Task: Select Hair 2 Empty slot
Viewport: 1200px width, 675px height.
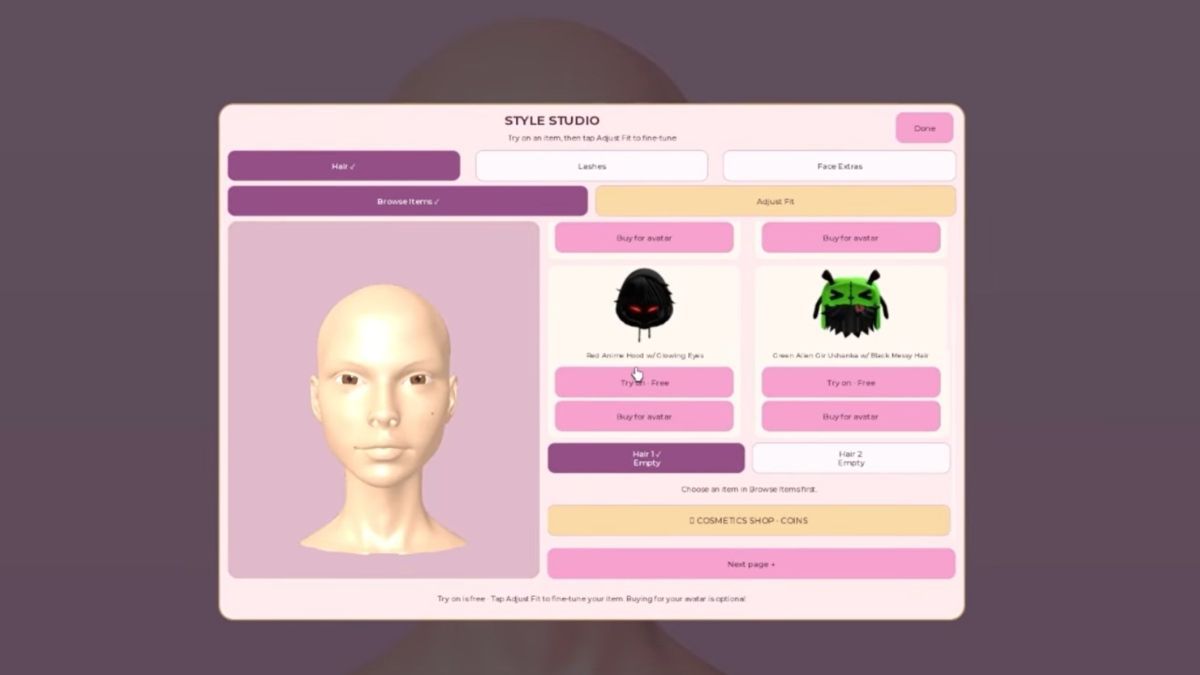Action: pos(851,458)
